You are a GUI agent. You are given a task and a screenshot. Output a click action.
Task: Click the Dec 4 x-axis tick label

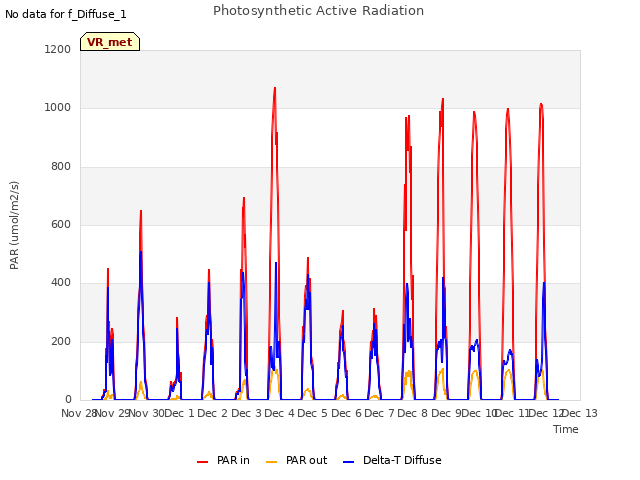pos(280,413)
